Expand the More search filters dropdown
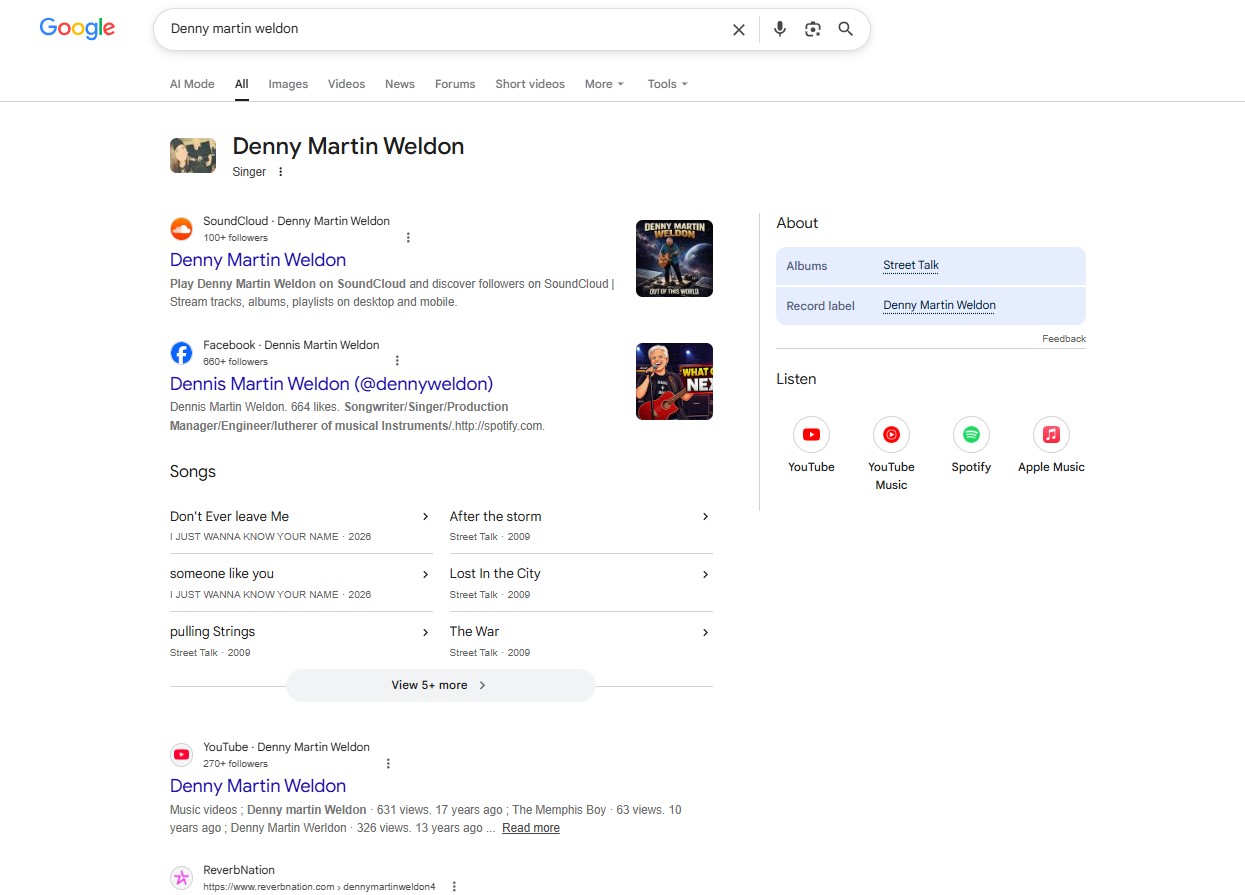 click(x=604, y=84)
